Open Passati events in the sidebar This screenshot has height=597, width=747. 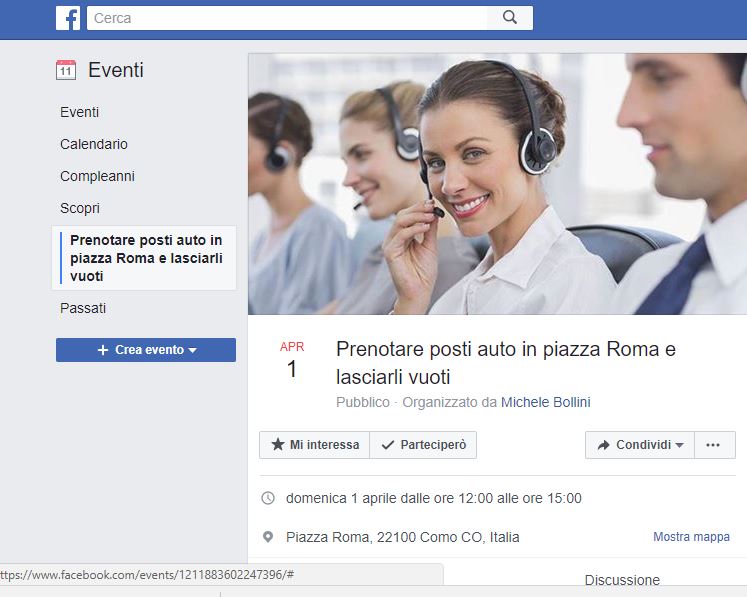(x=83, y=308)
